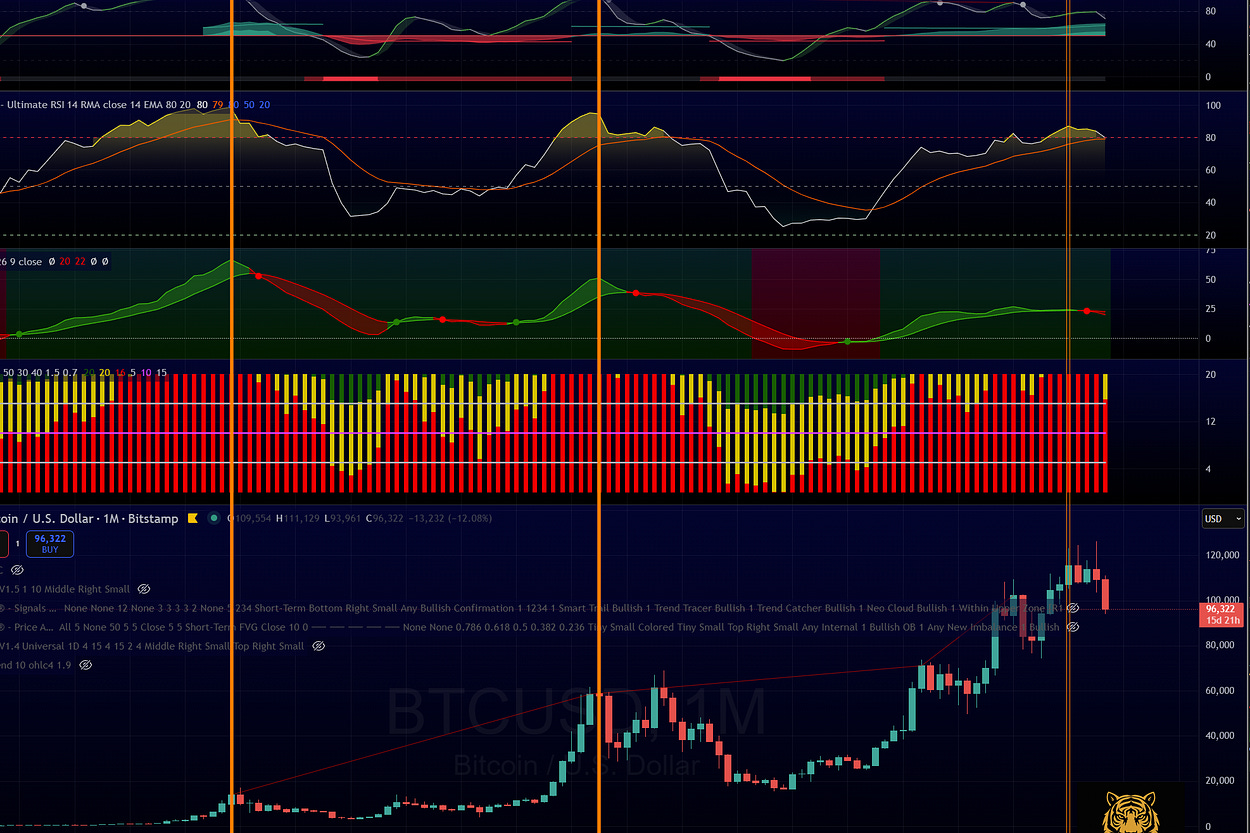Click the 12 scale label in bar indicator pane
1250x833 pixels.
pos(1210,421)
